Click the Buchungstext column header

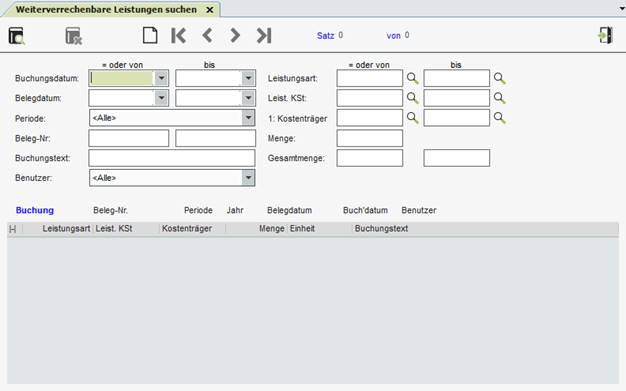381,228
